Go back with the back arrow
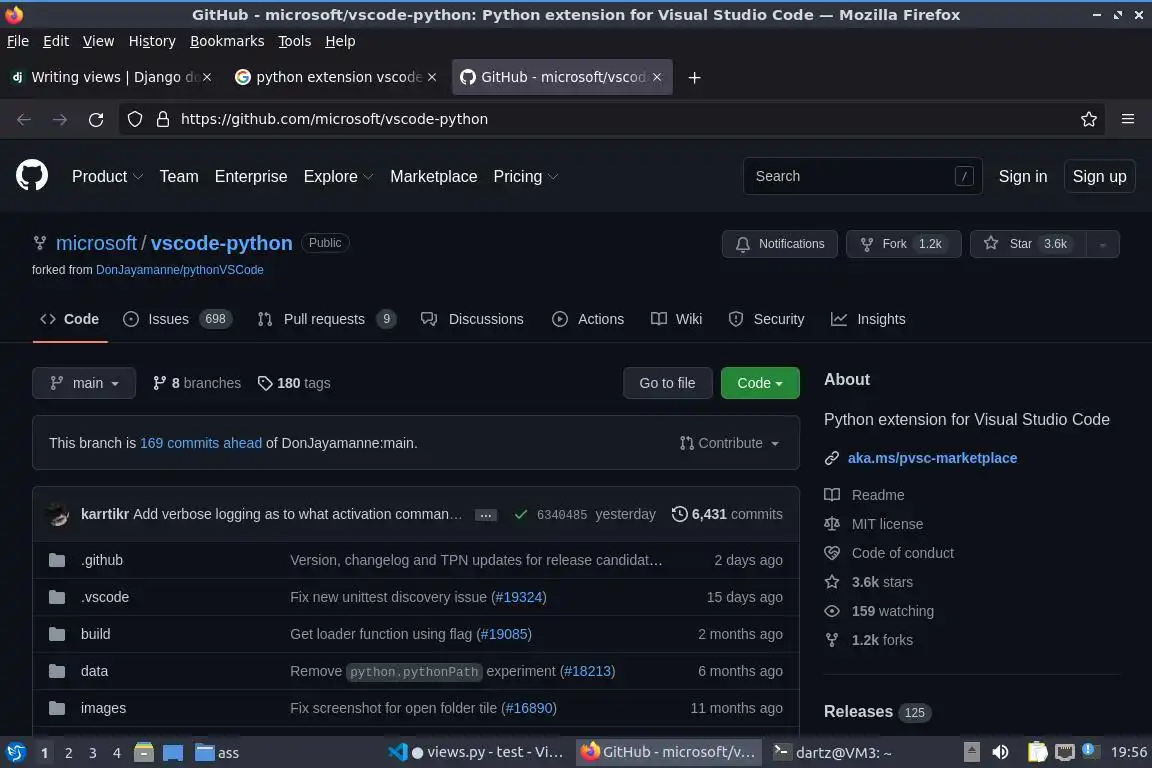The width and height of the screenshot is (1152, 768). pos(24,119)
